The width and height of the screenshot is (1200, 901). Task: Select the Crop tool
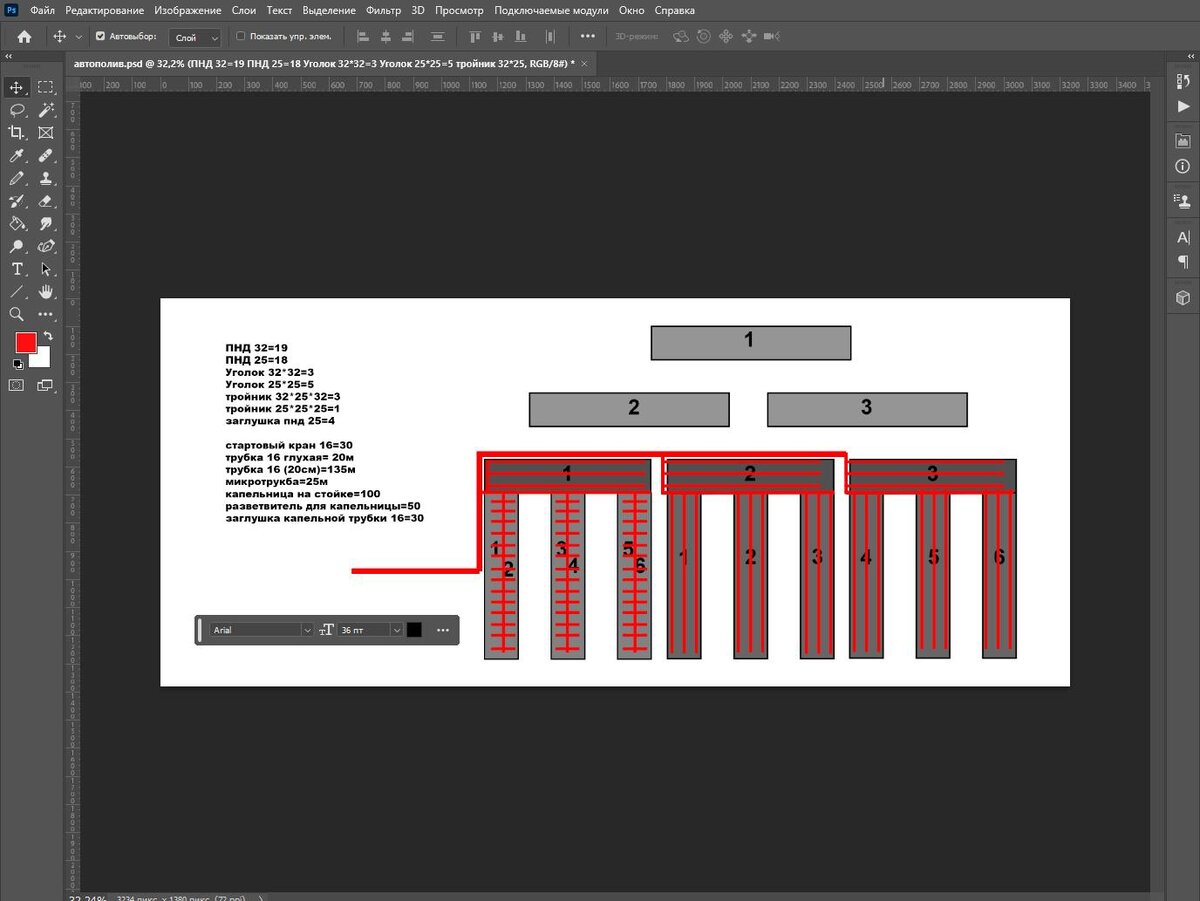pos(17,133)
